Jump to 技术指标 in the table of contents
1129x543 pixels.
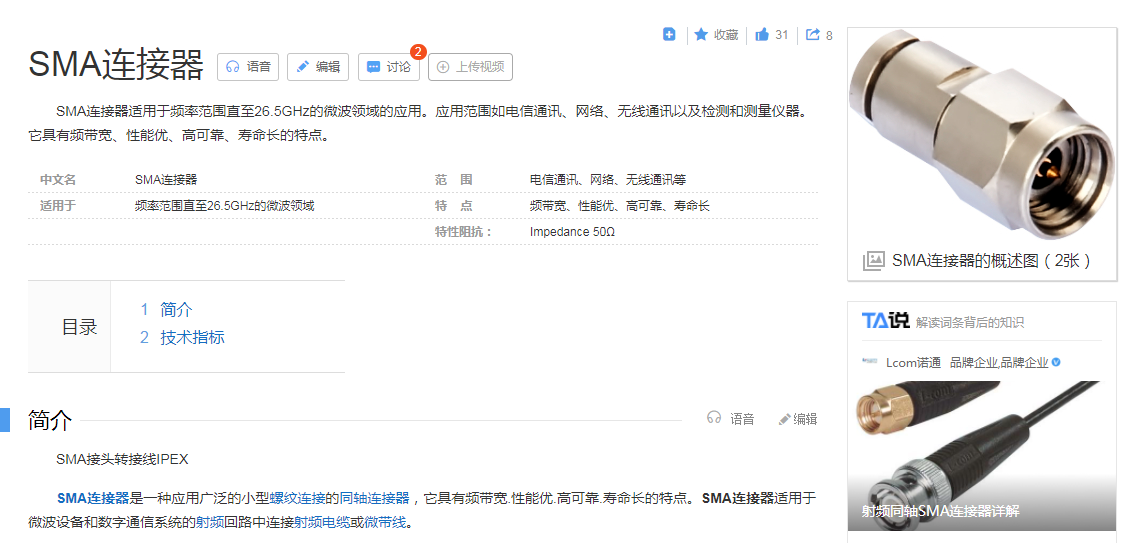click(x=192, y=337)
